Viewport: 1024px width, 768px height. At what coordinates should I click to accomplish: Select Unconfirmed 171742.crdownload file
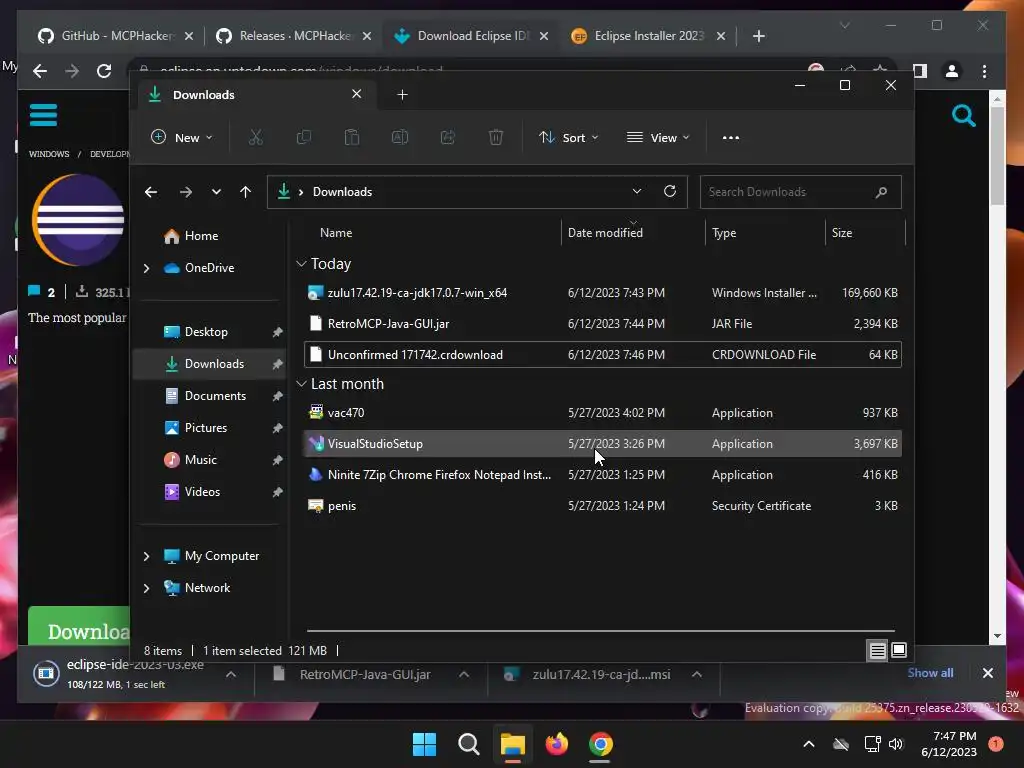click(x=603, y=355)
